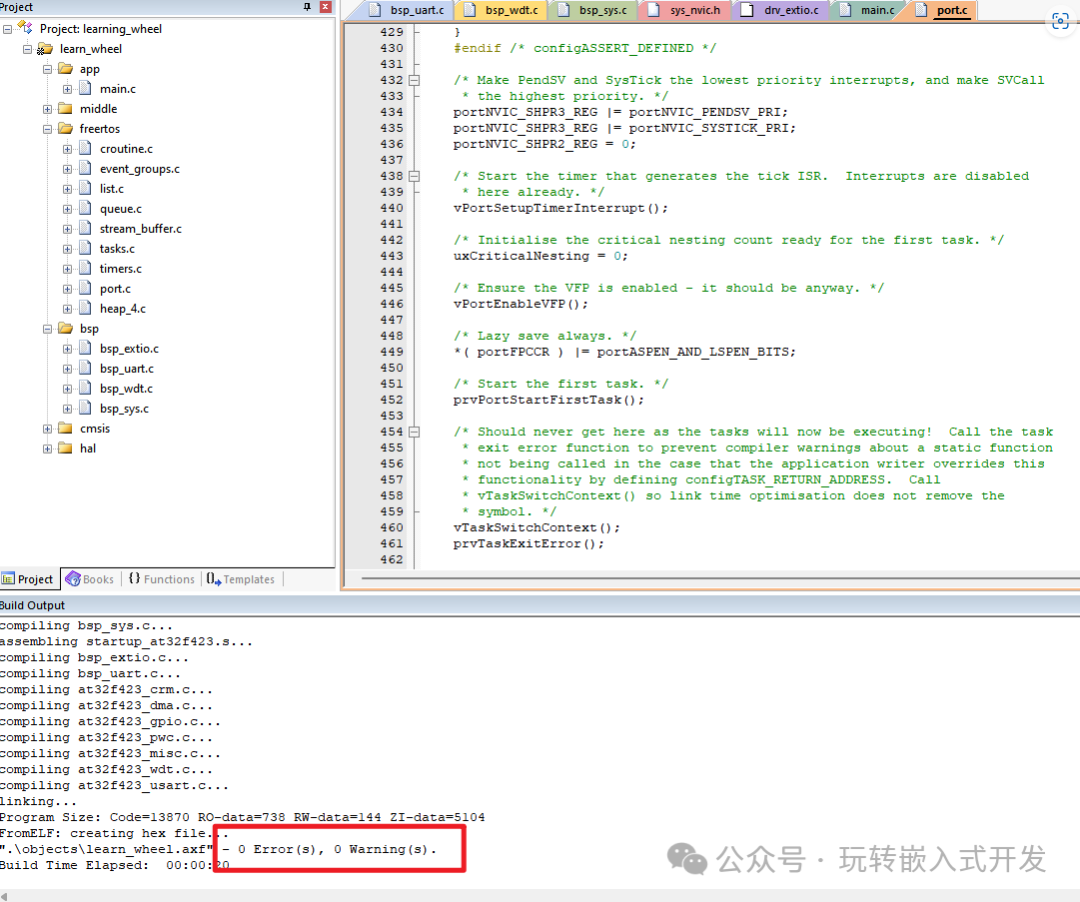
Task: Click the cmsis folder icon
Action: (65, 429)
